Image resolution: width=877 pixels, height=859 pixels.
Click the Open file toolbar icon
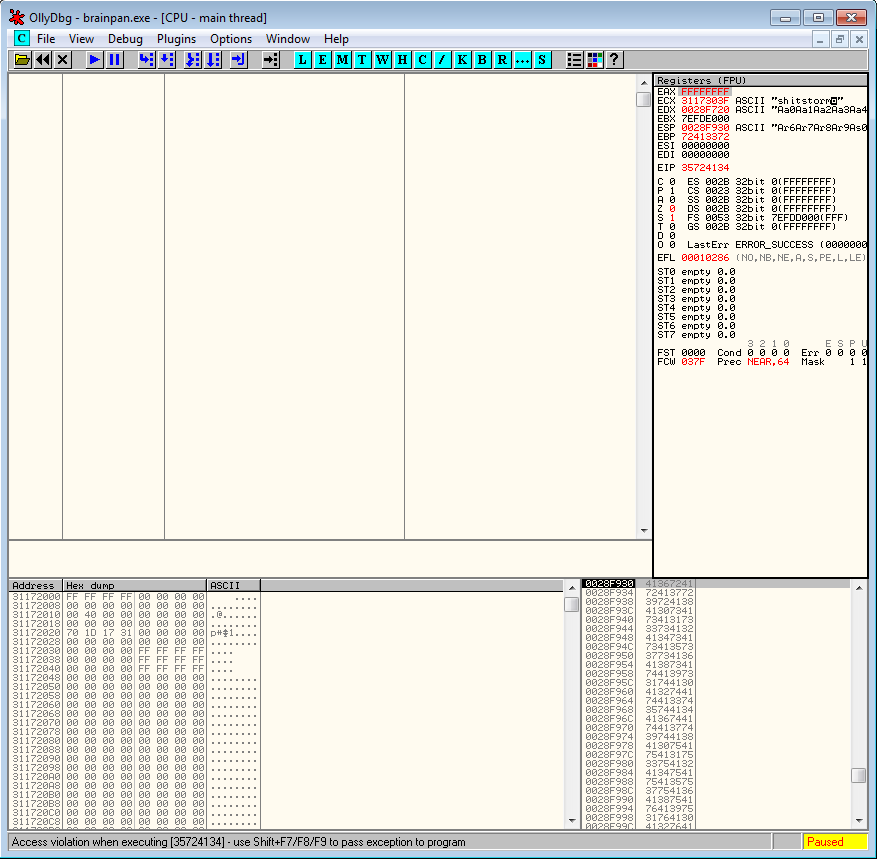(x=22, y=59)
